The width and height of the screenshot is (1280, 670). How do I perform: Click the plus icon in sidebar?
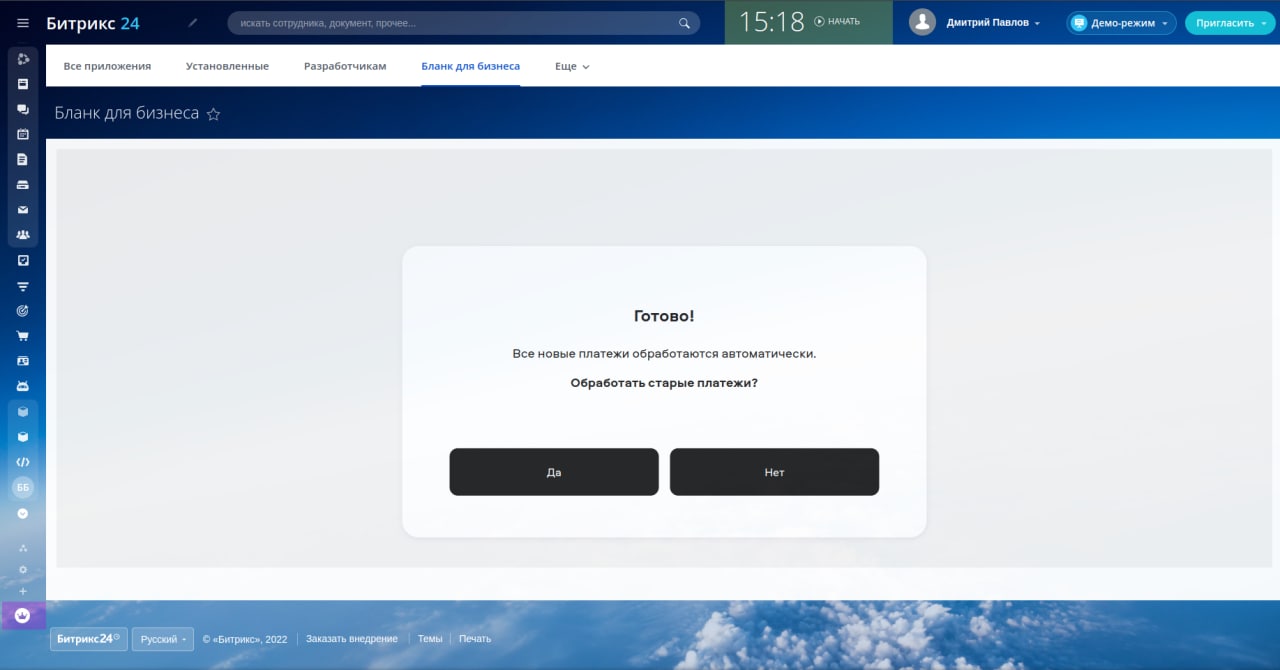(x=23, y=591)
